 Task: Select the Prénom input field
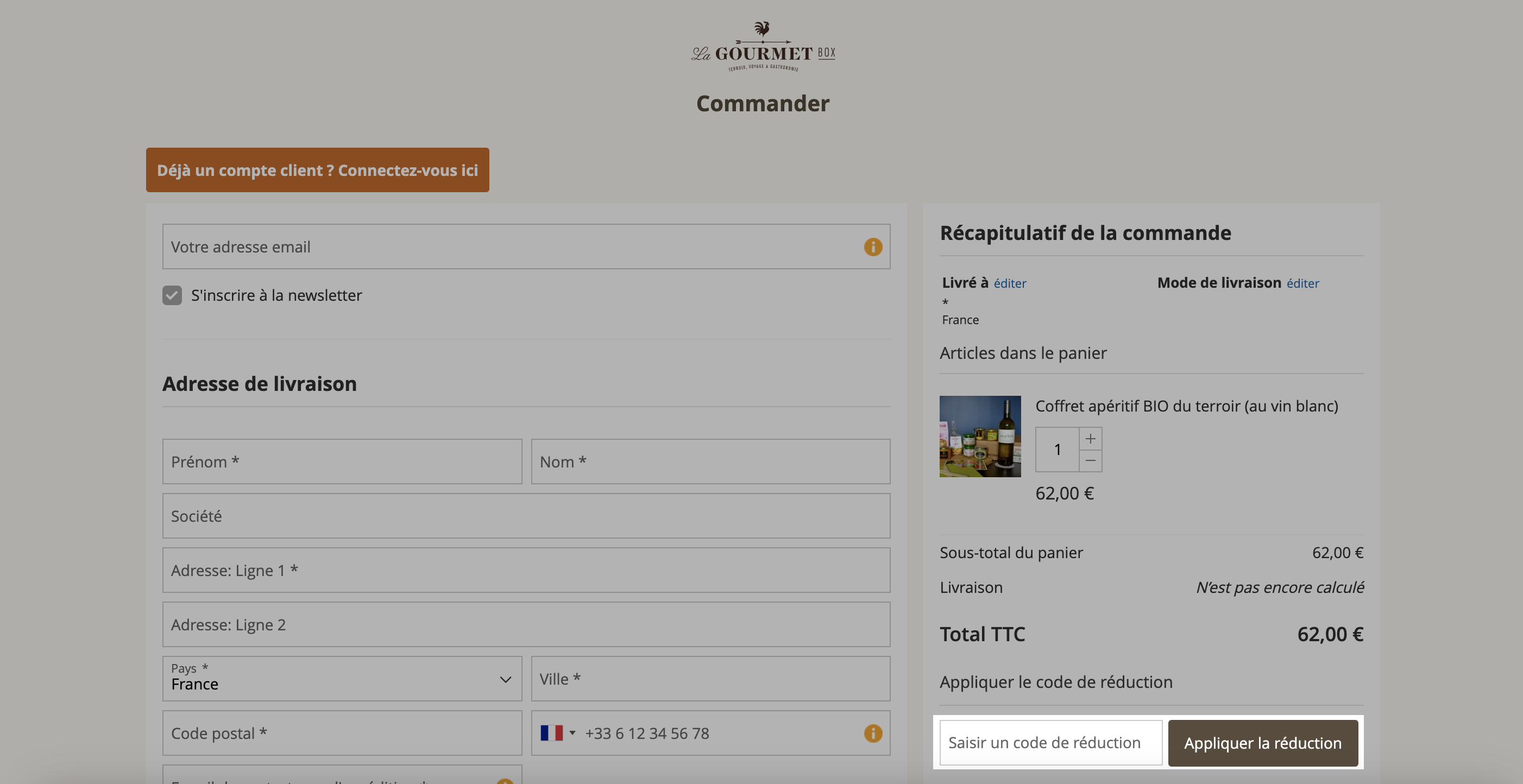click(x=342, y=461)
